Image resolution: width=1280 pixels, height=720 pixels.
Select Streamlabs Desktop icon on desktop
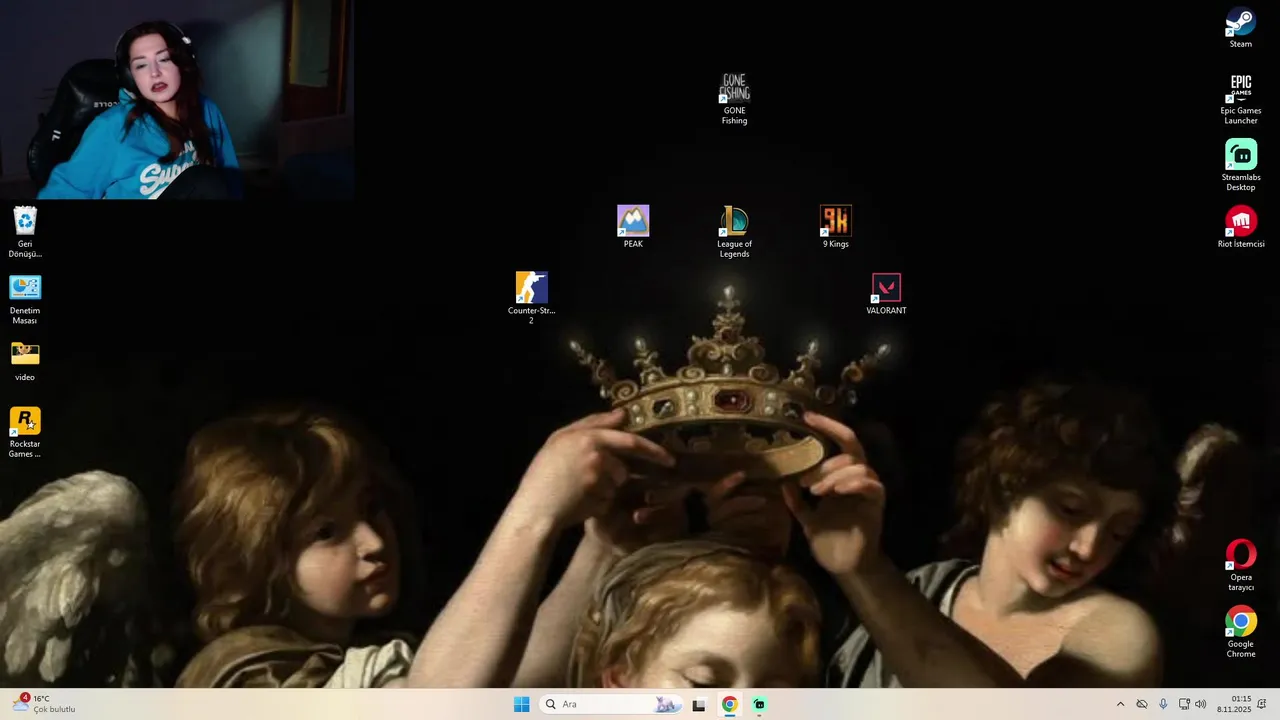pos(1240,165)
